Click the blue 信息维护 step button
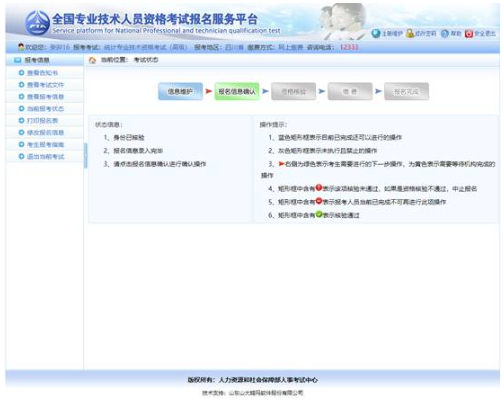The width and height of the screenshot is (504, 401). point(180,91)
